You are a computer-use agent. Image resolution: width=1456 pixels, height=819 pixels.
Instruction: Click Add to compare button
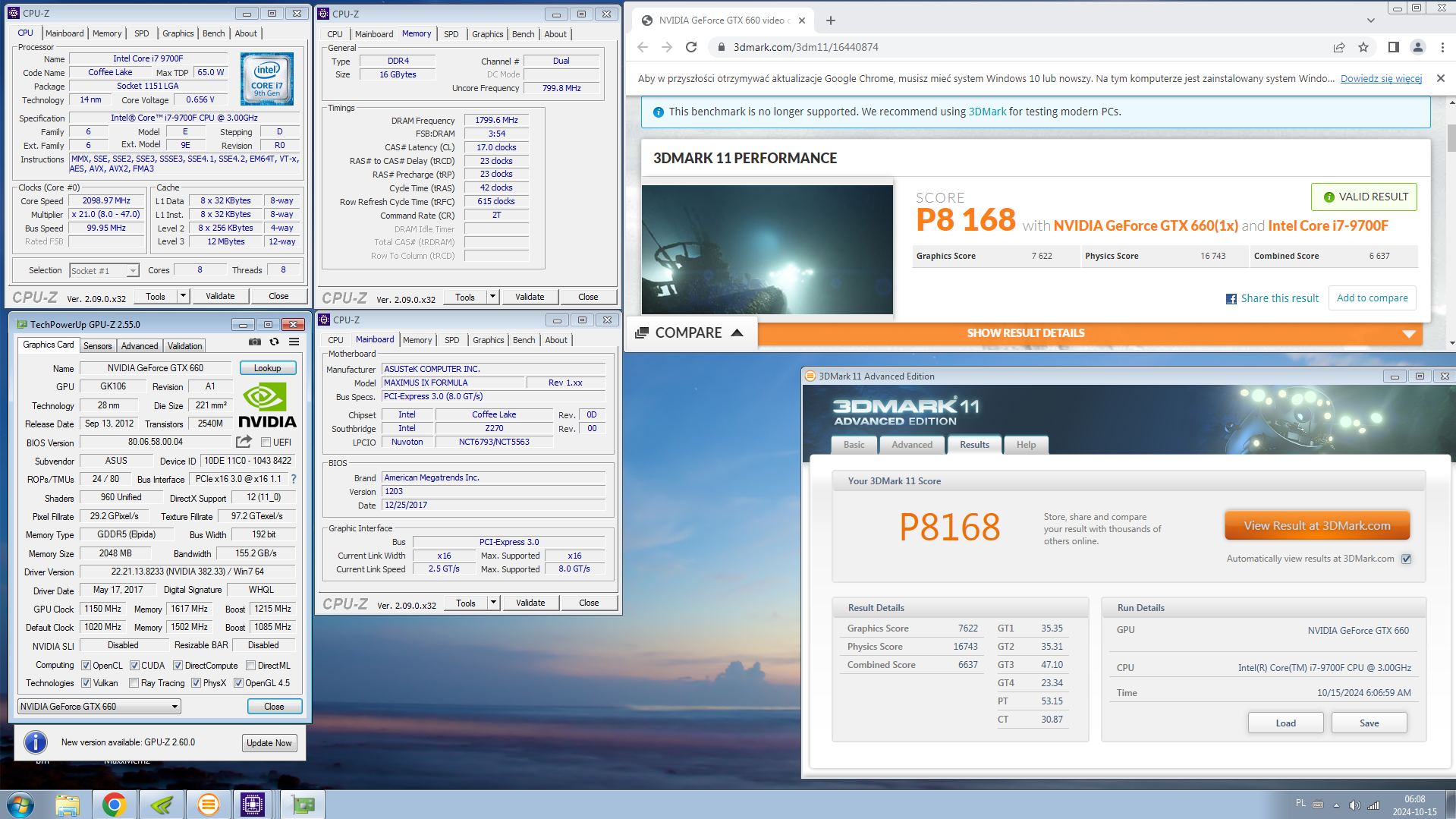(1372, 298)
